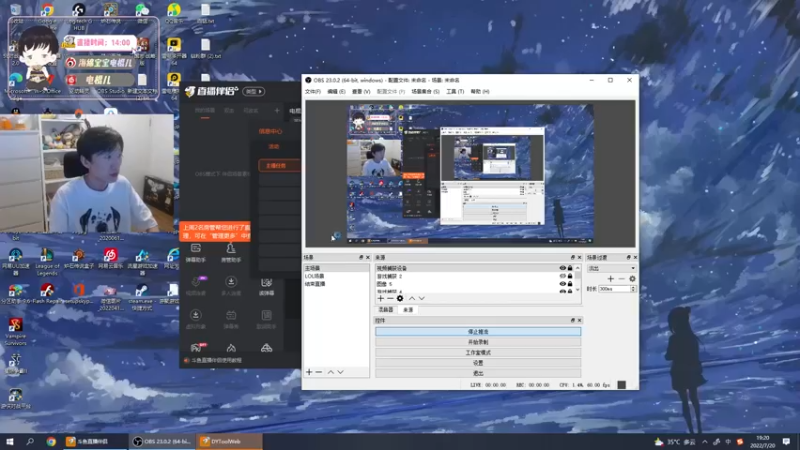Move scene up arrow in OBS scenes panel
800x450 pixels.
pos(331,372)
